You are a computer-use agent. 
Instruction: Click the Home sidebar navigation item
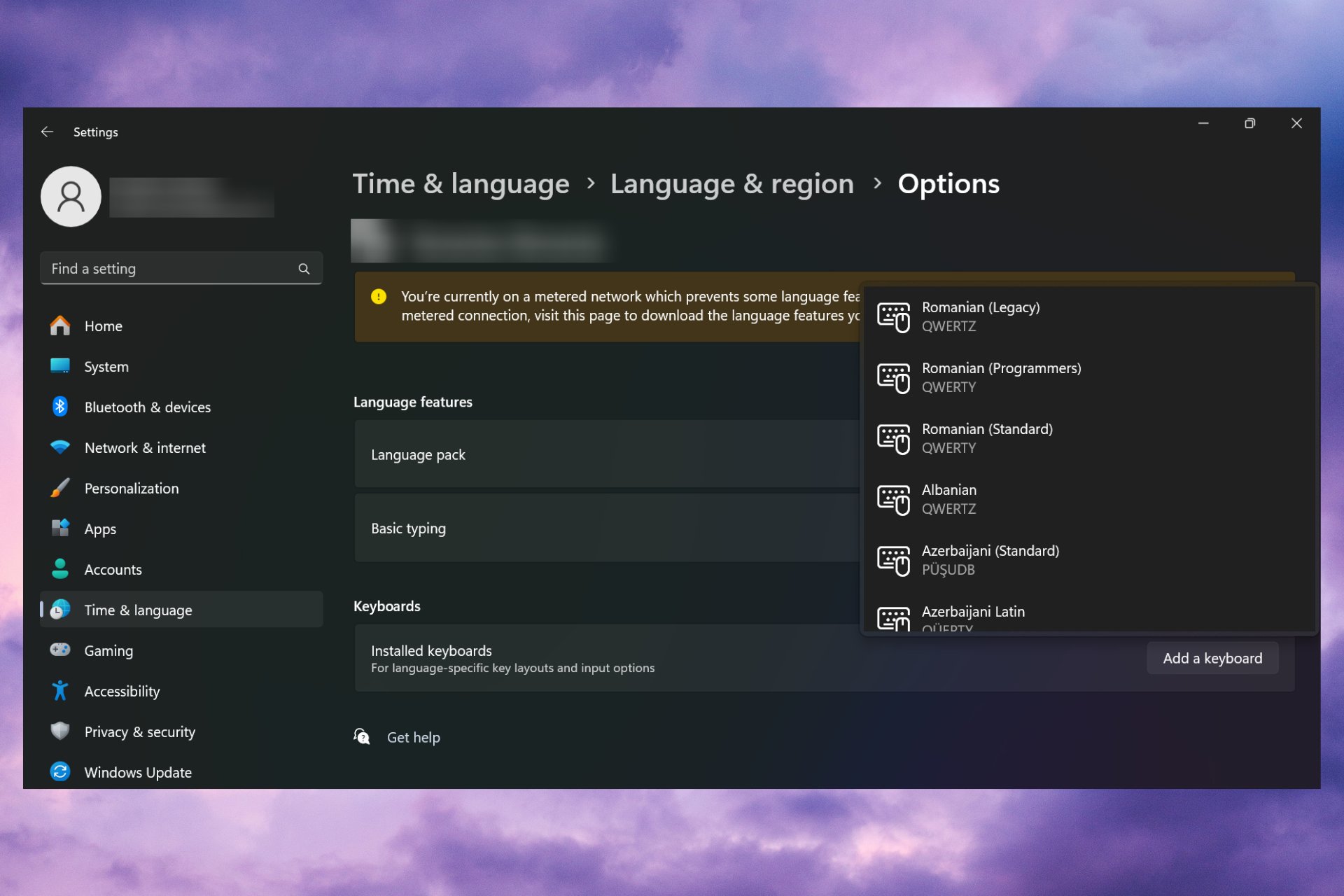coord(103,325)
